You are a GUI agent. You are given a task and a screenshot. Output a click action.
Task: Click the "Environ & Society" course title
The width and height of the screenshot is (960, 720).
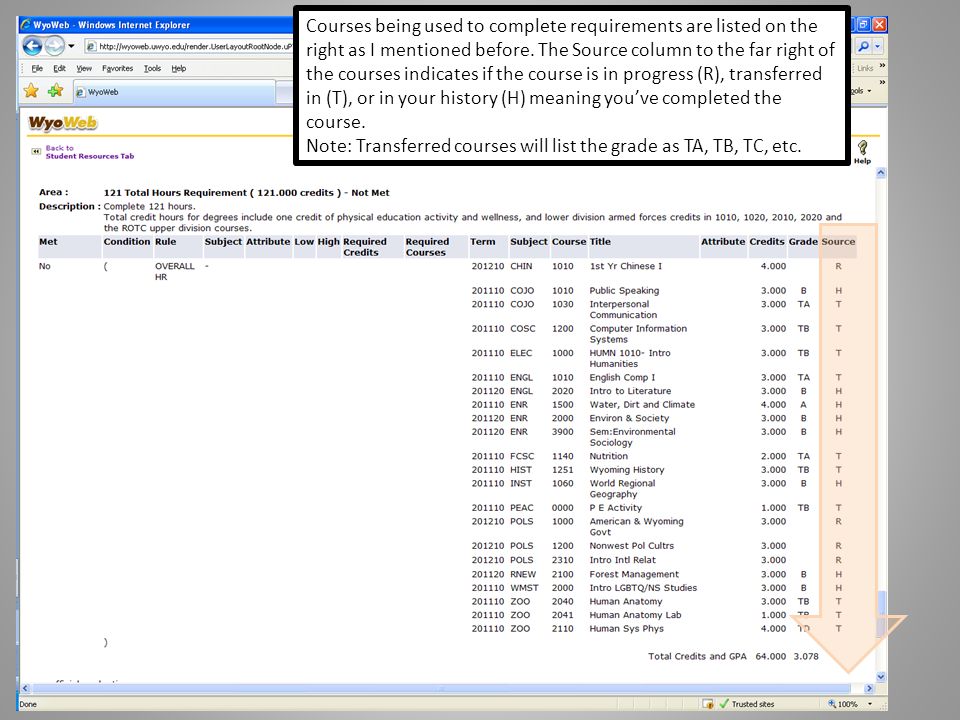tap(629, 418)
